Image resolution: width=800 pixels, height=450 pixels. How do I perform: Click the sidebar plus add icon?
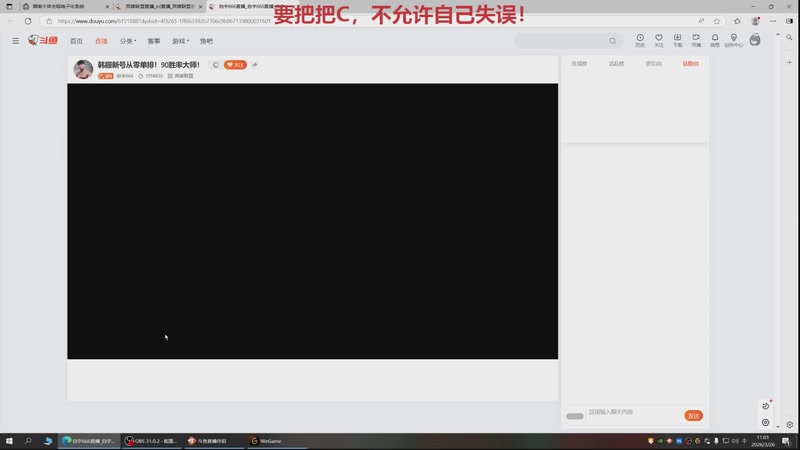(x=789, y=62)
